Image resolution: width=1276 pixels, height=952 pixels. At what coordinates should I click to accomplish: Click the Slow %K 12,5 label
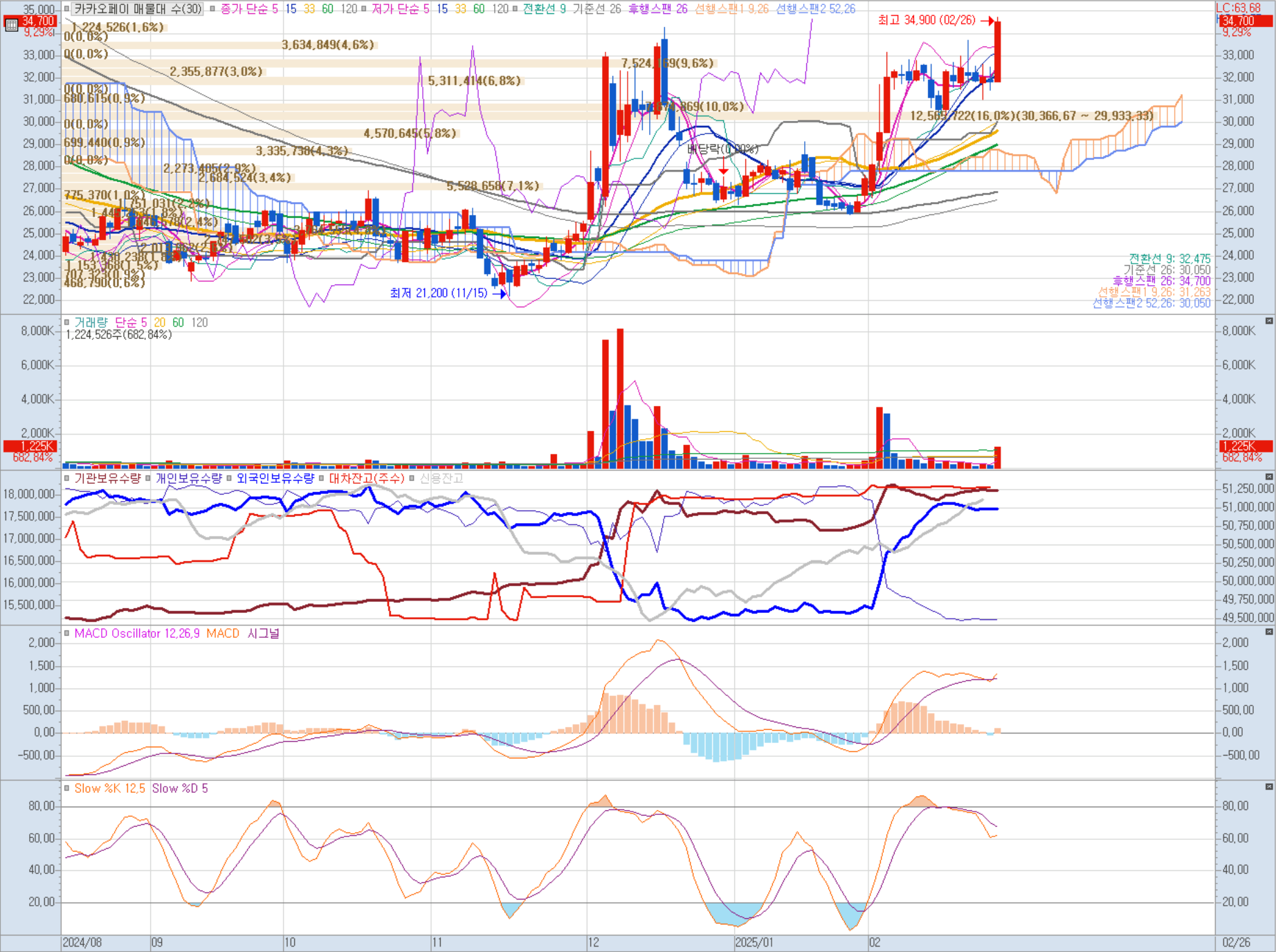click(109, 788)
